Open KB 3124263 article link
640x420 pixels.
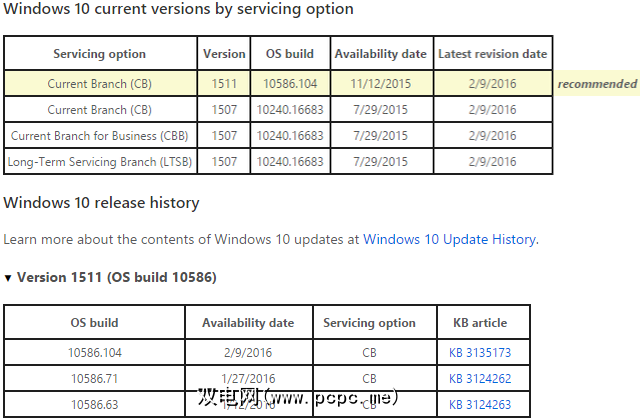479,404
